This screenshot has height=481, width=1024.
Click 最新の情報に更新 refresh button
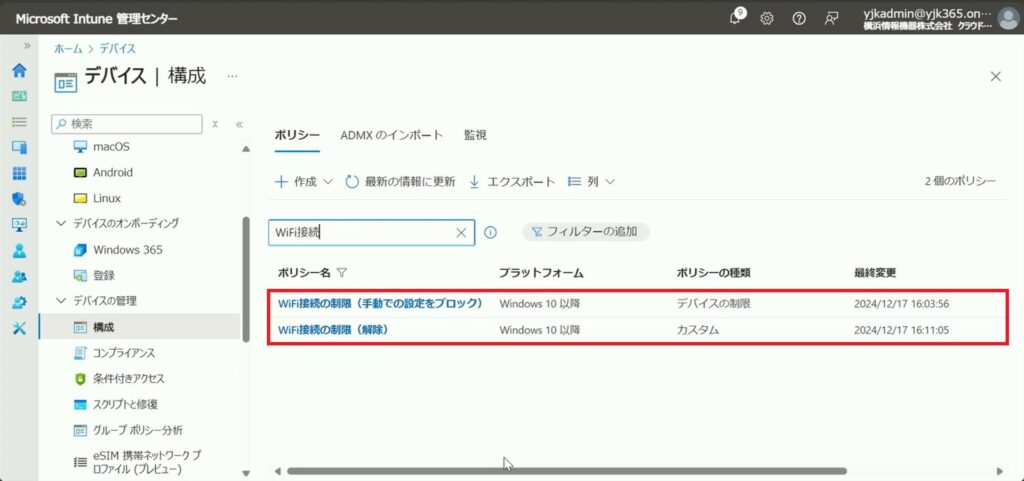pyautogui.click(x=400, y=181)
